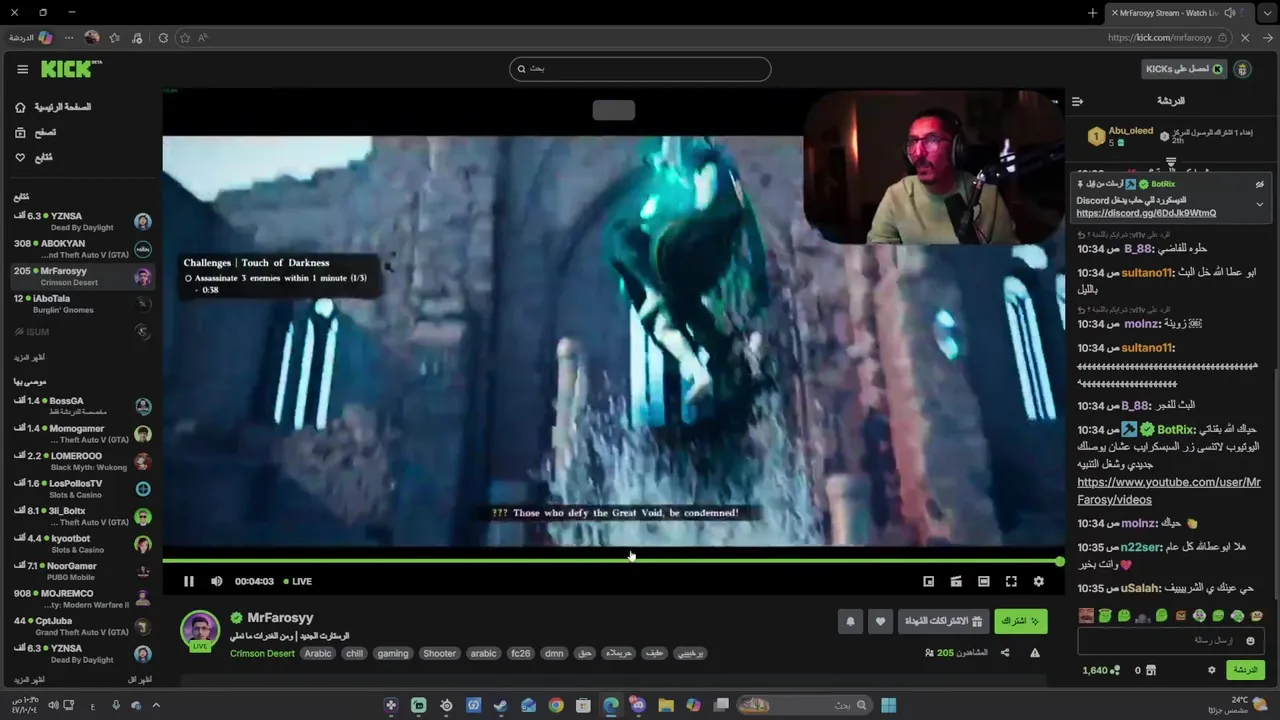Open the hamburger sidebar menu
Viewport: 1280px width, 720px height.
point(23,70)
